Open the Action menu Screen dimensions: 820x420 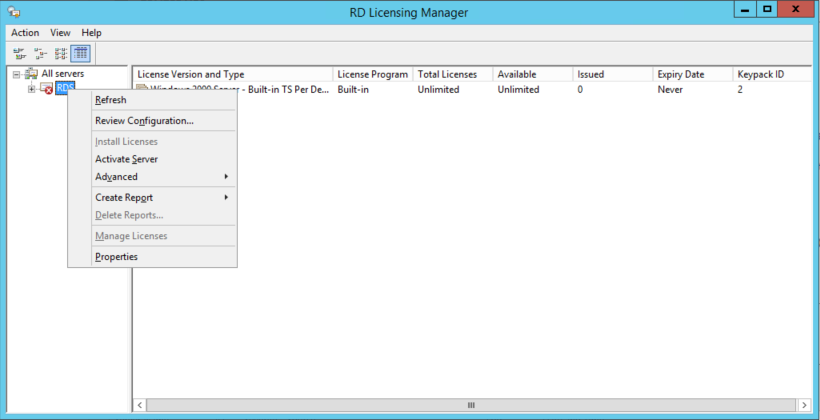point(25,33)
